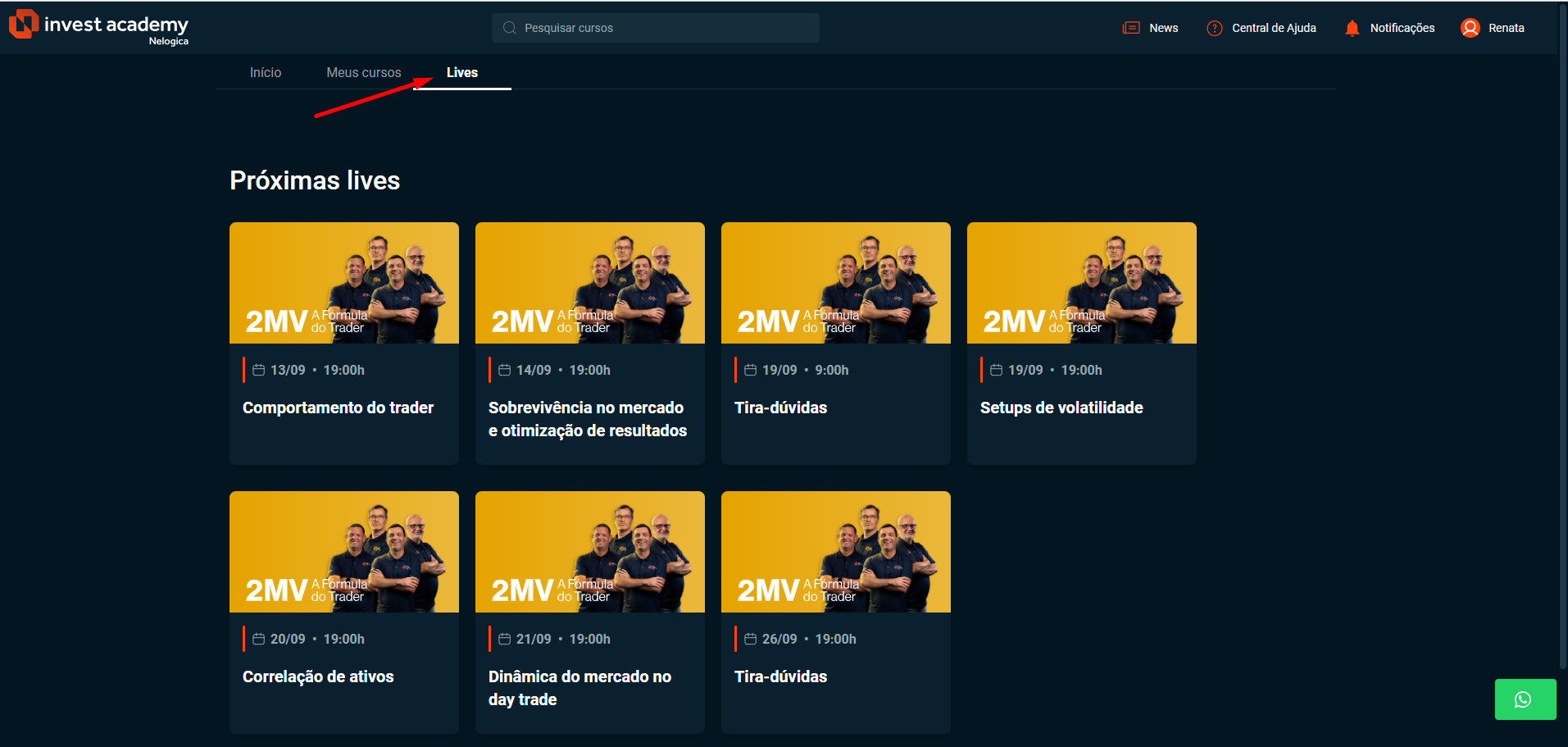1568x747 pixels.
Task: Open 26/09 Tira-dúvidas live thumbnail
Action: tap(836, 552)
